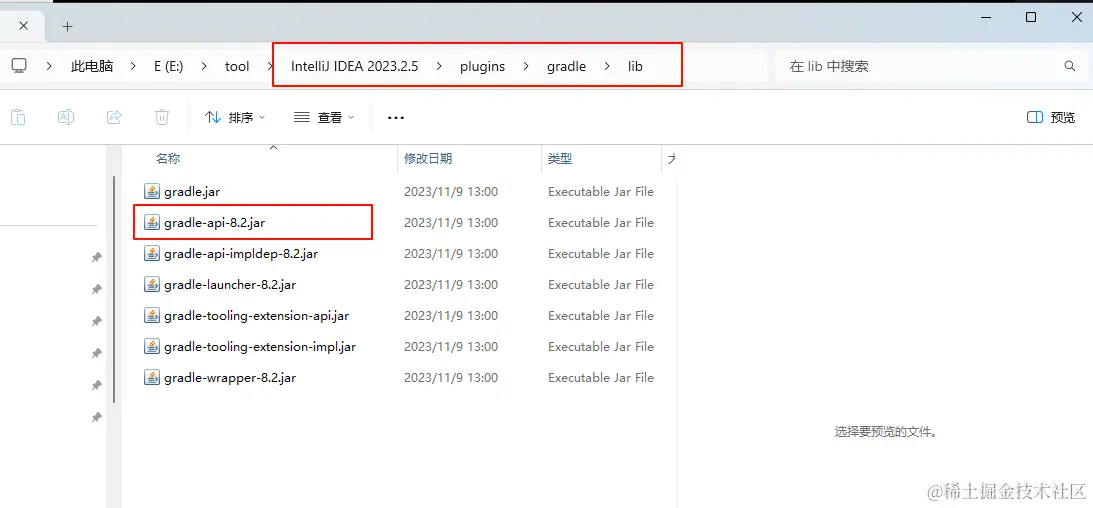This screenshot has height=508, width=1093.
Task: Go to tool folder breadcrumb
Action: click(237, 66)
